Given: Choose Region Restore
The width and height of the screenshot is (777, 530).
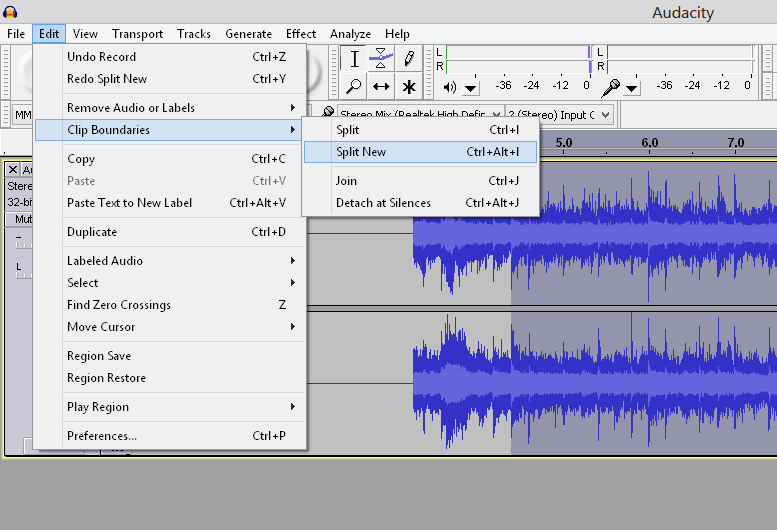Looking at the screenshot, I should (x=169, y=378).
